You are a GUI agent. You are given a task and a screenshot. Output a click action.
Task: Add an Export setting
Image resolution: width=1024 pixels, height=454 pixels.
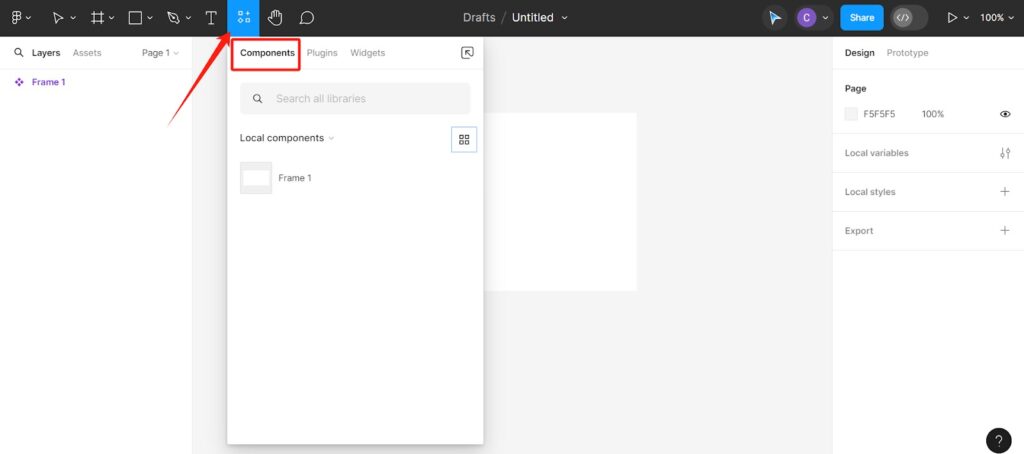coord(1004,231)
